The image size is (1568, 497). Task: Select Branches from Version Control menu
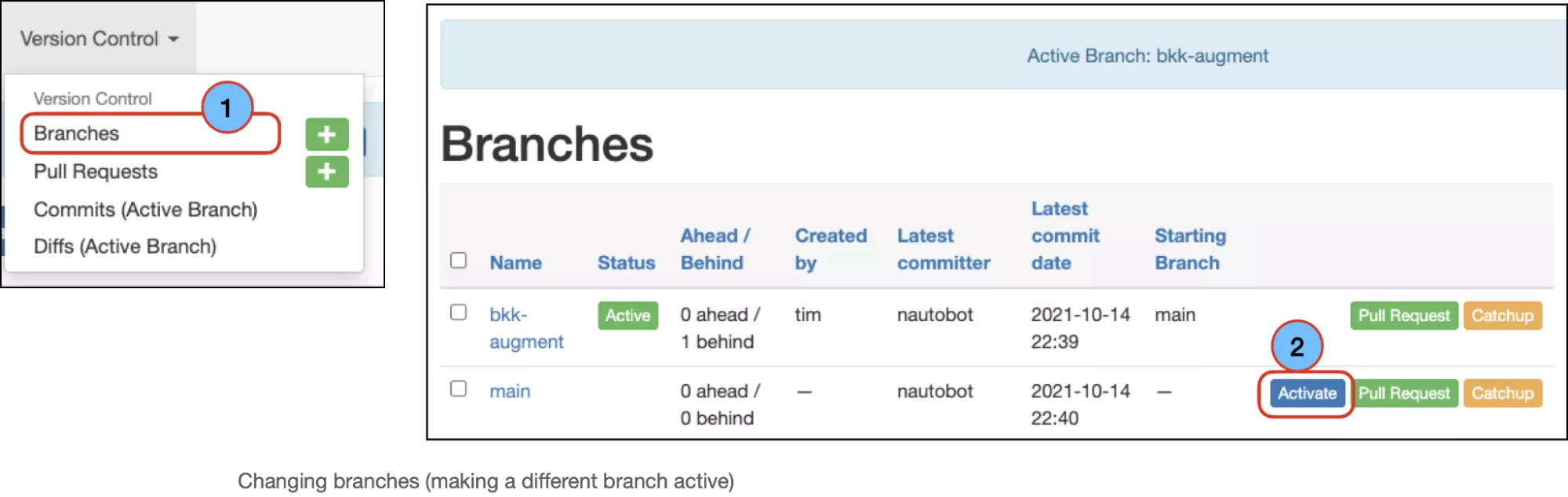77,133
